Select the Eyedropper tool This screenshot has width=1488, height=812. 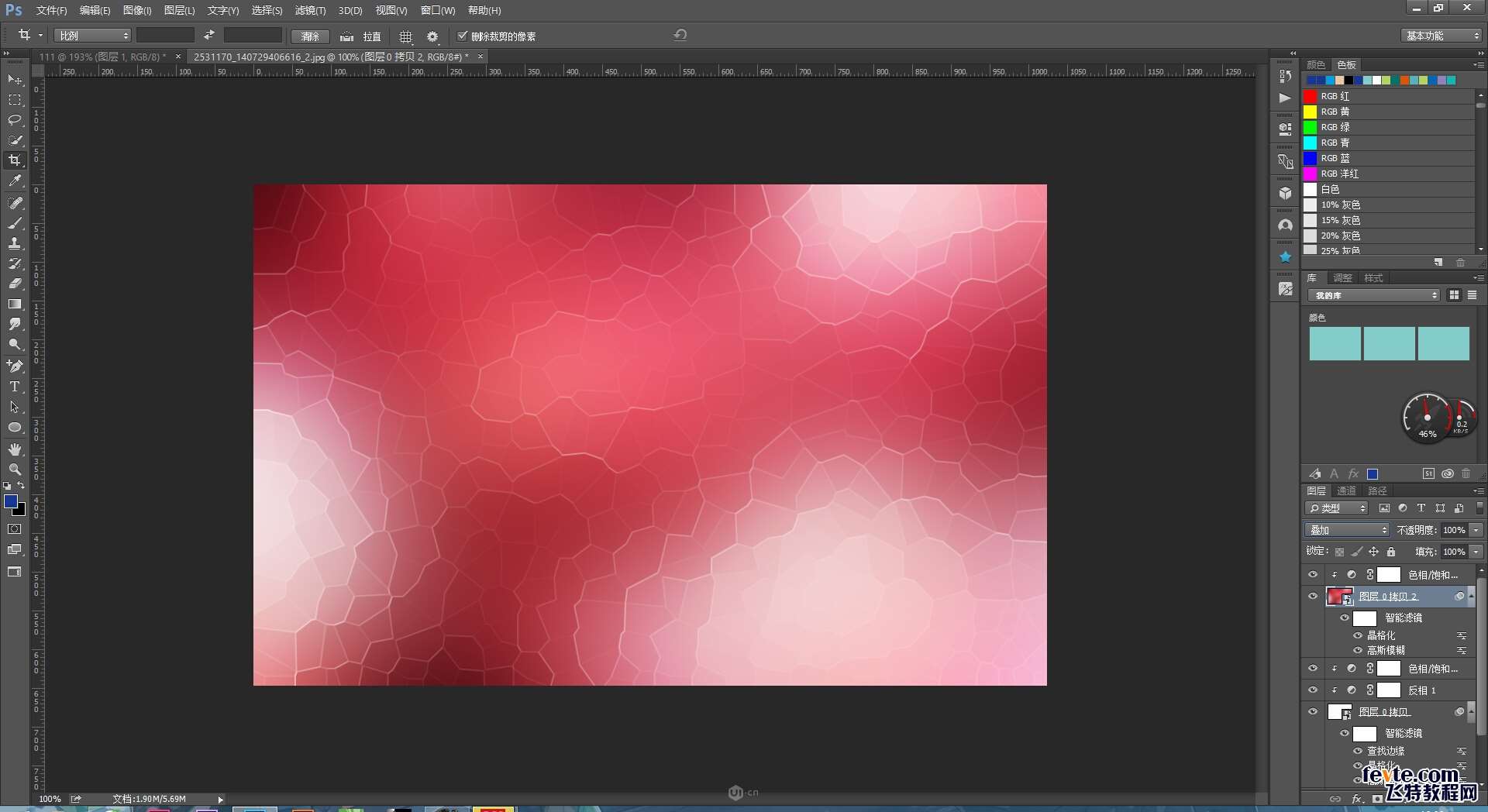point(15,181)
